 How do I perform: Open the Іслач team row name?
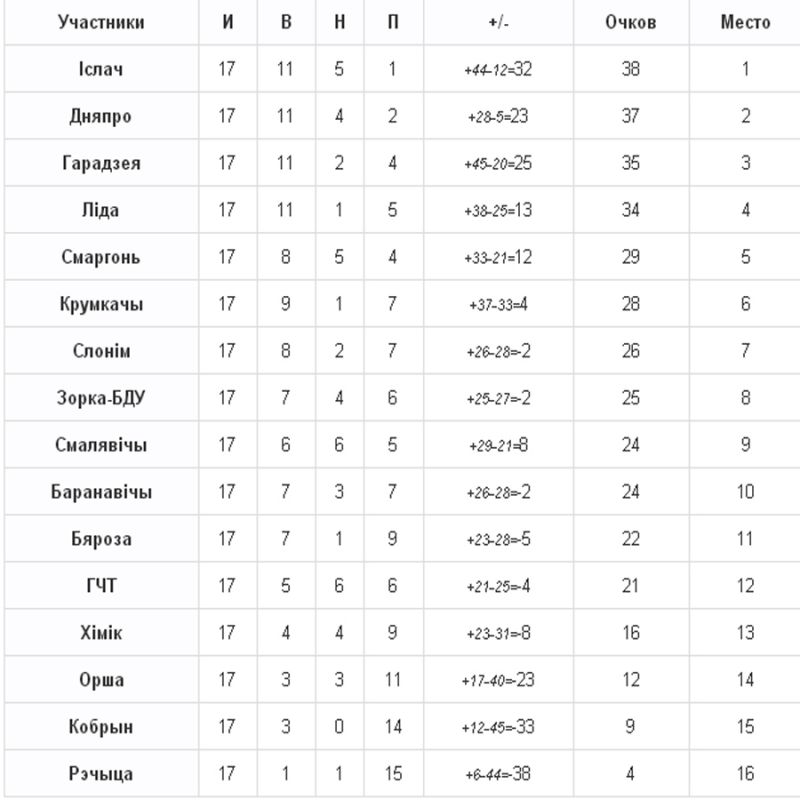101,70
